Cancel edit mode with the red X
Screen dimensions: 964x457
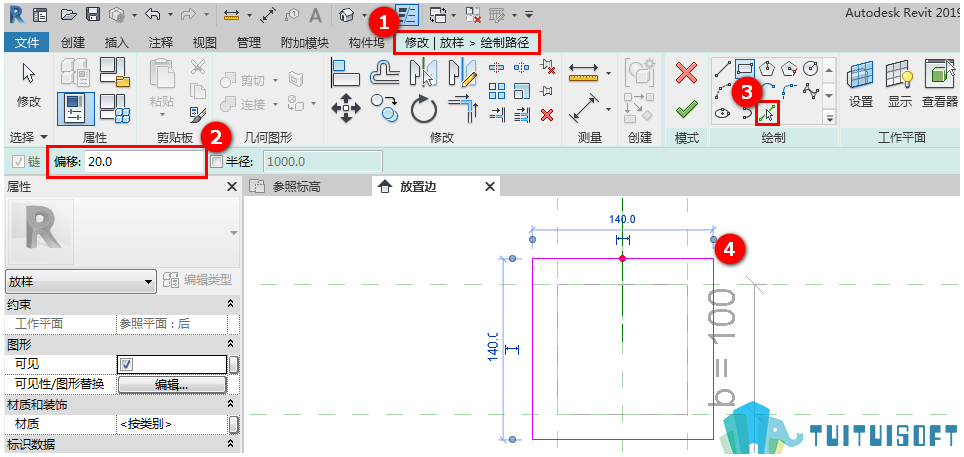tap(686, 73)
